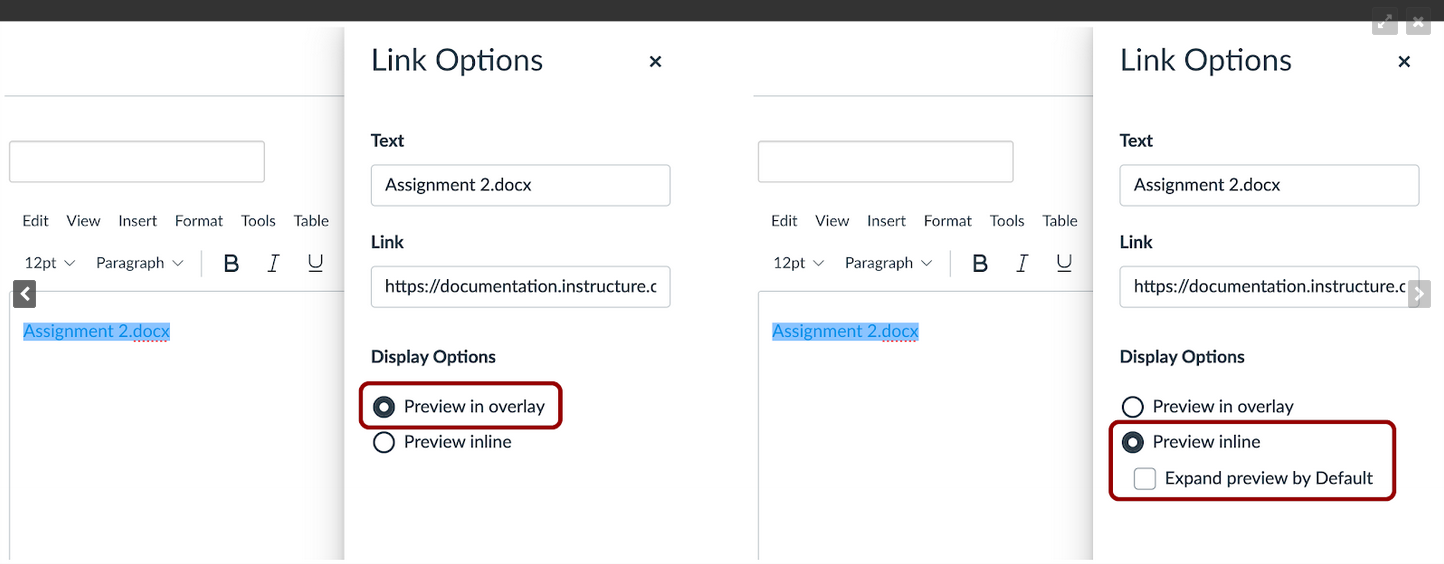This screenshot has height=564, width=1444.
Task: Focus the Text field in the left Link Options
Action: [x=520, y=185]
